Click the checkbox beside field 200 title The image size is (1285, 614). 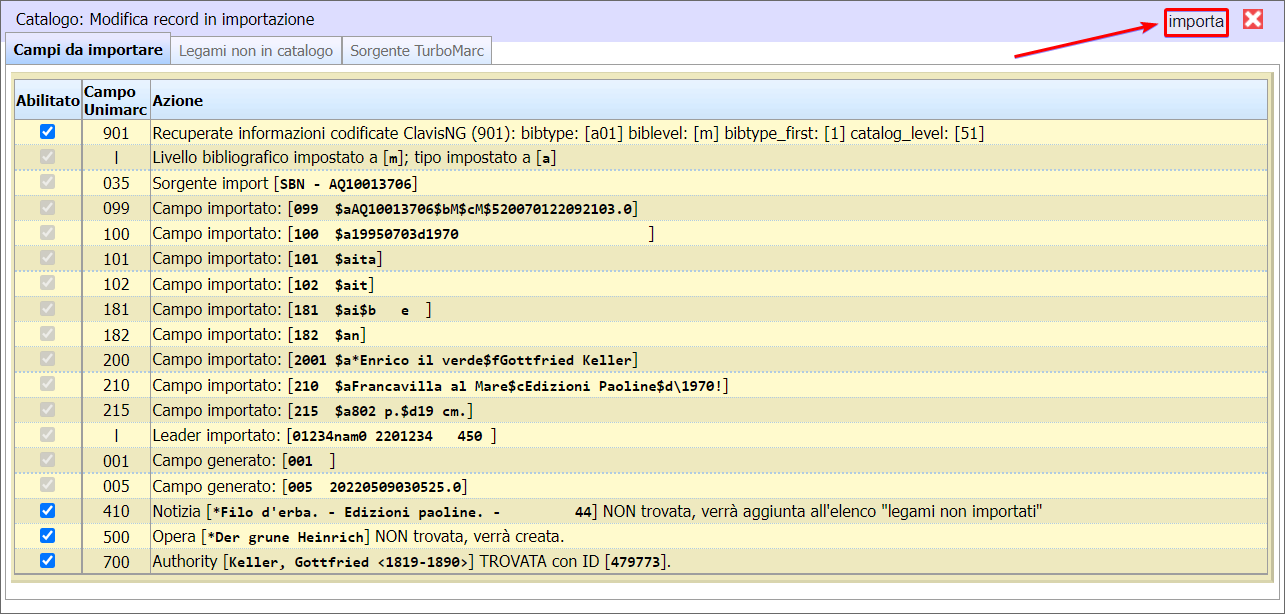(x=47, y=359)
